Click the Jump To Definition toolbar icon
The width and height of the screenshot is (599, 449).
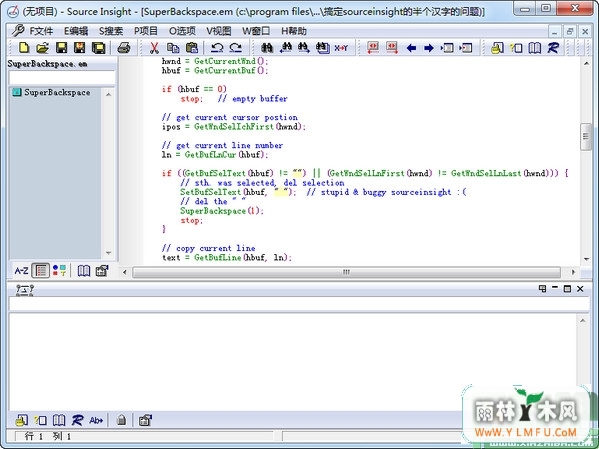click(447, 48)
